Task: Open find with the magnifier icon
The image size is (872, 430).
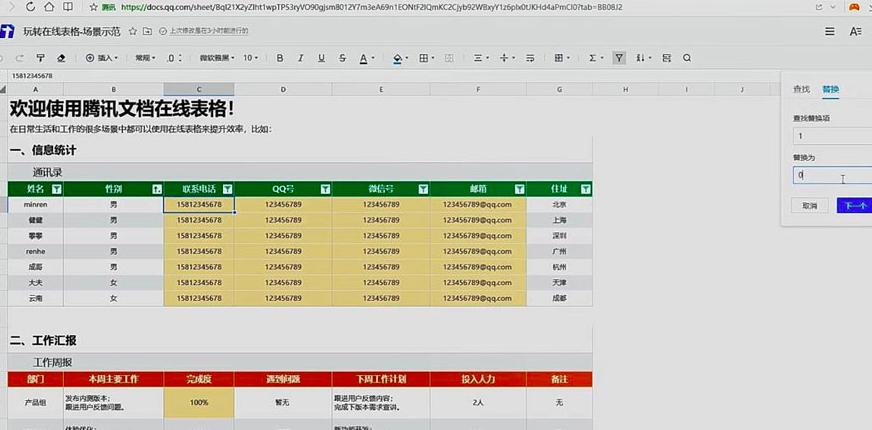Action: tap(687, 58)
